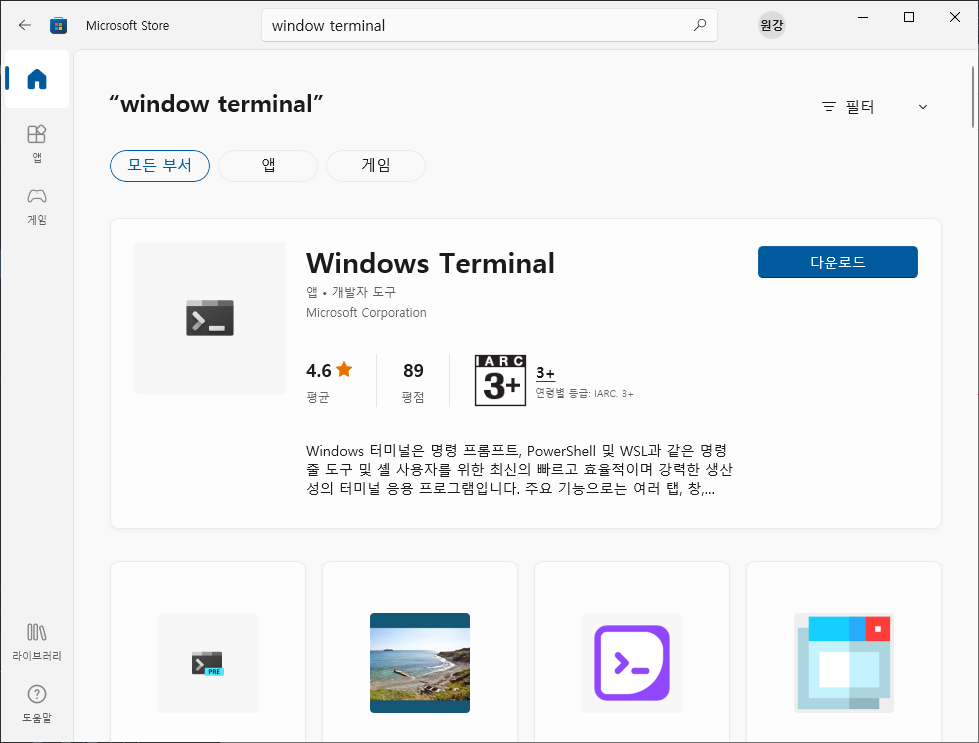Select the 모든 부서 filter tab
This screenshot has height=743, width=979.
[160, 165]
